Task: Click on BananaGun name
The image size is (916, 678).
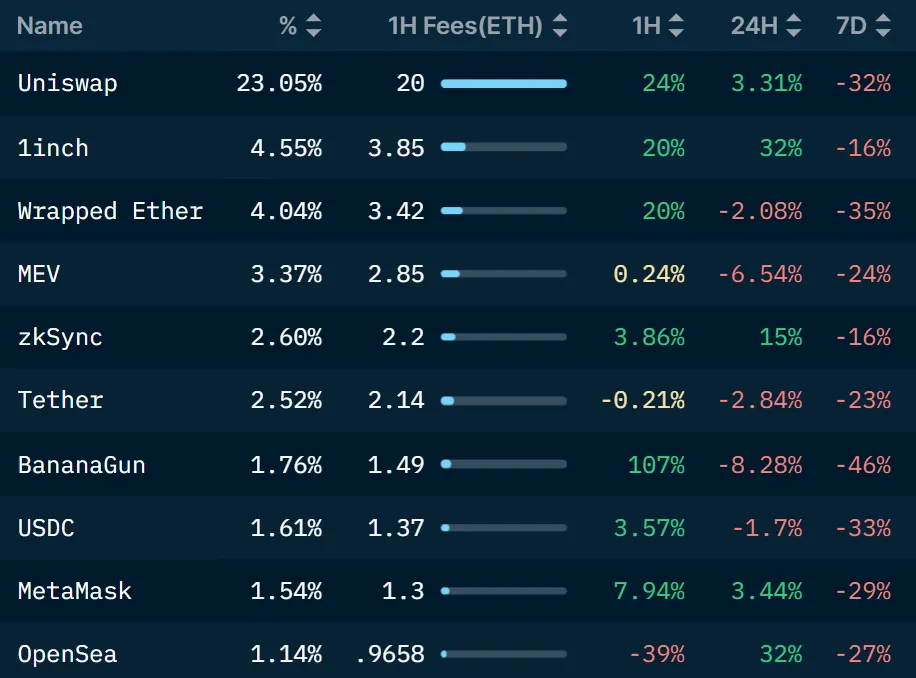Action: (x=81, y=465)
